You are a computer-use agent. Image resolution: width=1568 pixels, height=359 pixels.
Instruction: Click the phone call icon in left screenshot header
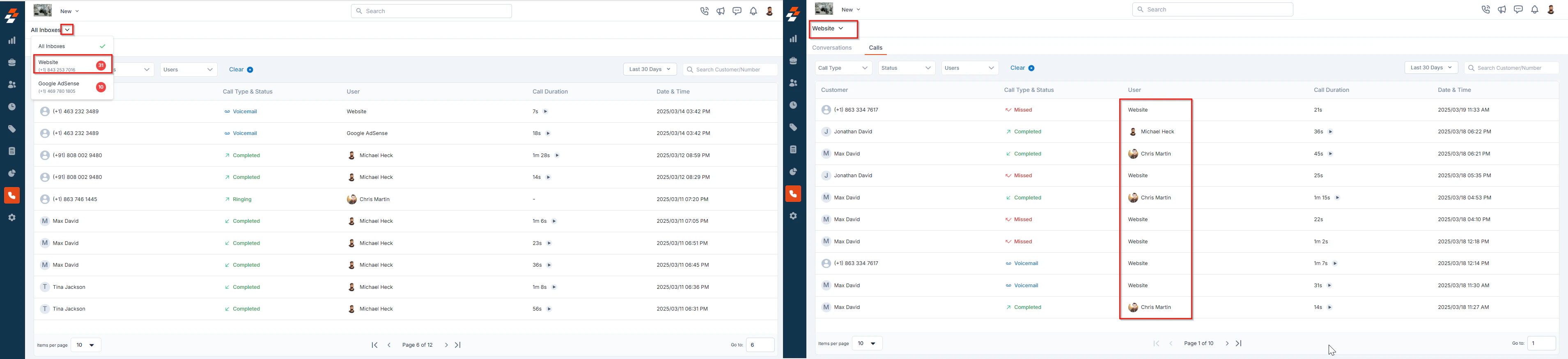coord(704,11)
